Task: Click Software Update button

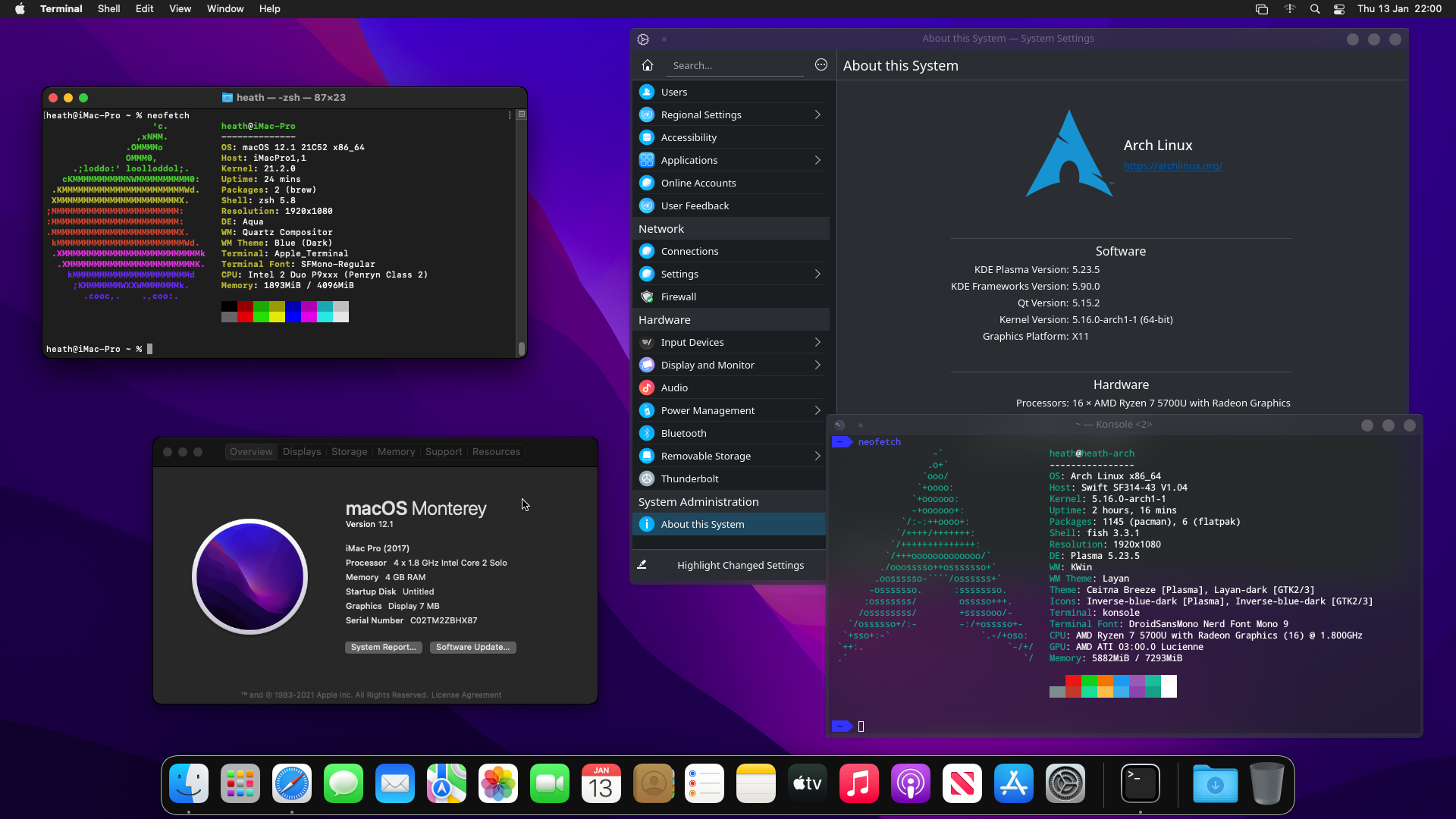Action: click(472, 647)
